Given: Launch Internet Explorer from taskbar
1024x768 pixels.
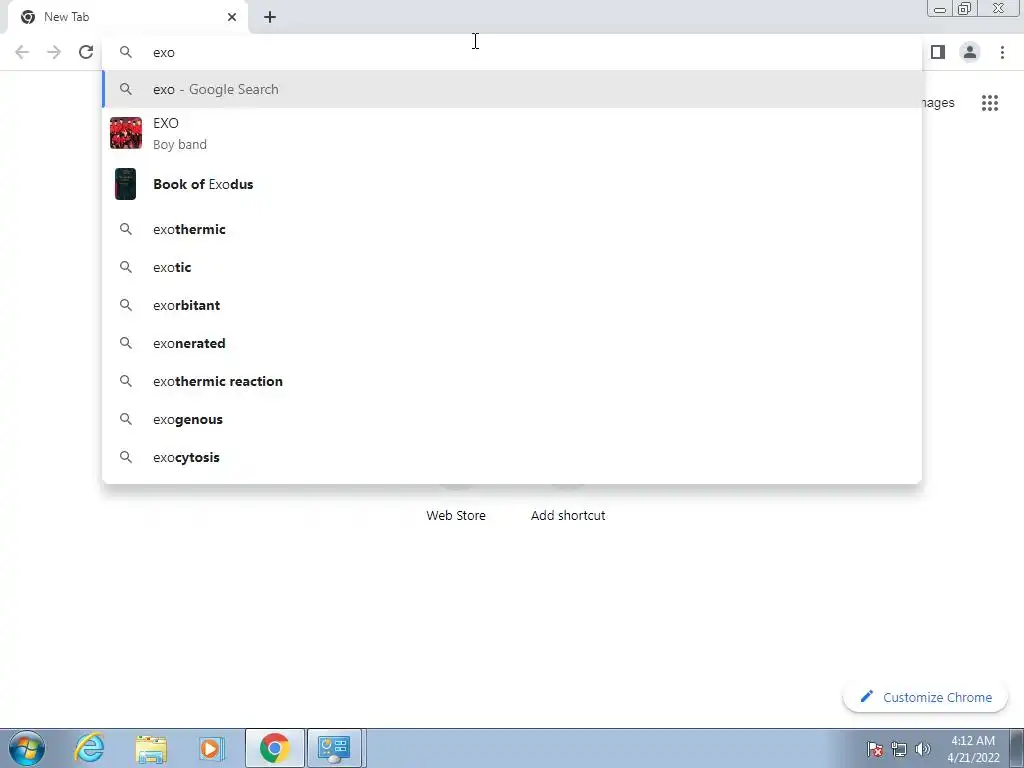Looking at the screenshot, I should point(89,748).
